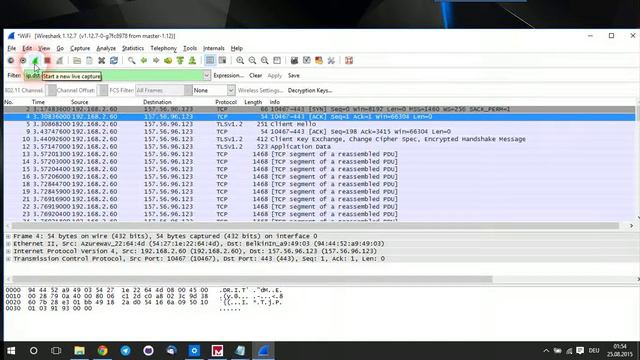Open the 802.11 Channel dropdown
Screen dimensions: 640x360
point(52,90)
